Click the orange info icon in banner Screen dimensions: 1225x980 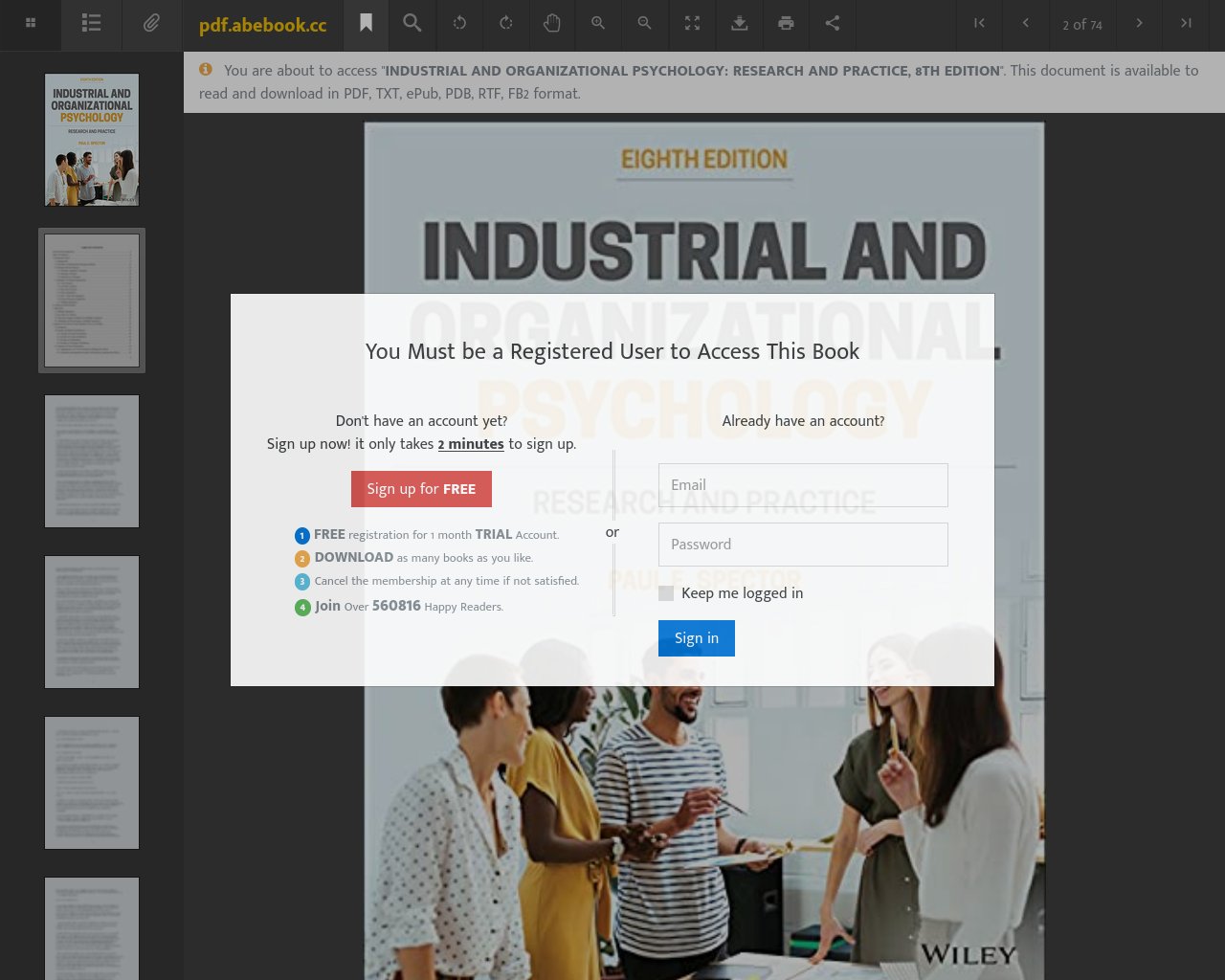[206, 69]
